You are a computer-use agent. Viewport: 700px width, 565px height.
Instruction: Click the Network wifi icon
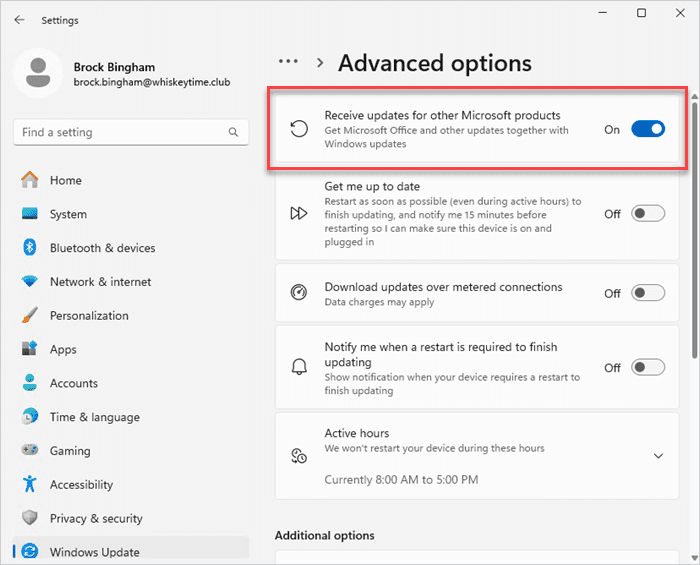tap(29, 282)
